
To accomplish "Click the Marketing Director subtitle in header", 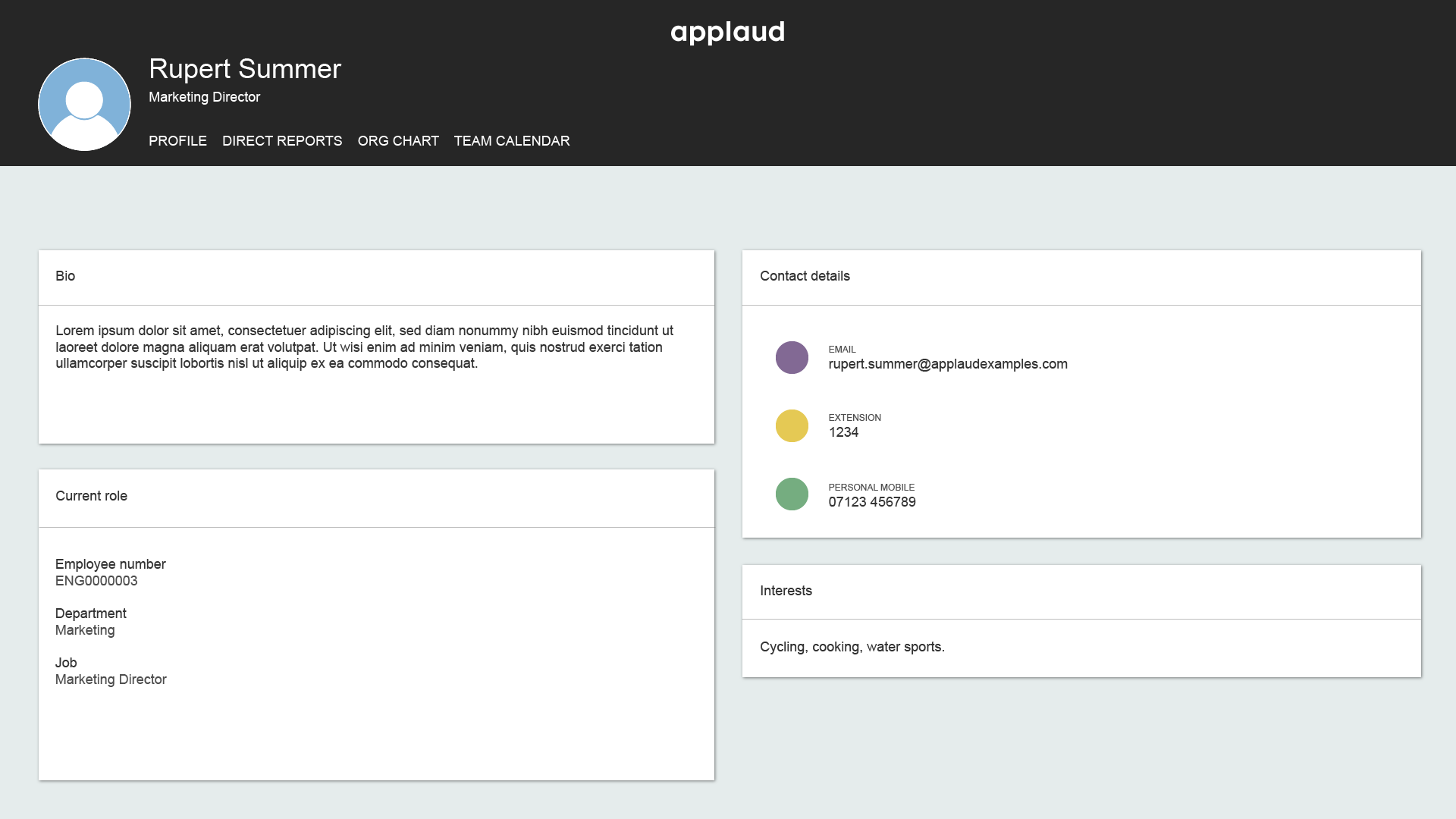I will point(204,97).
